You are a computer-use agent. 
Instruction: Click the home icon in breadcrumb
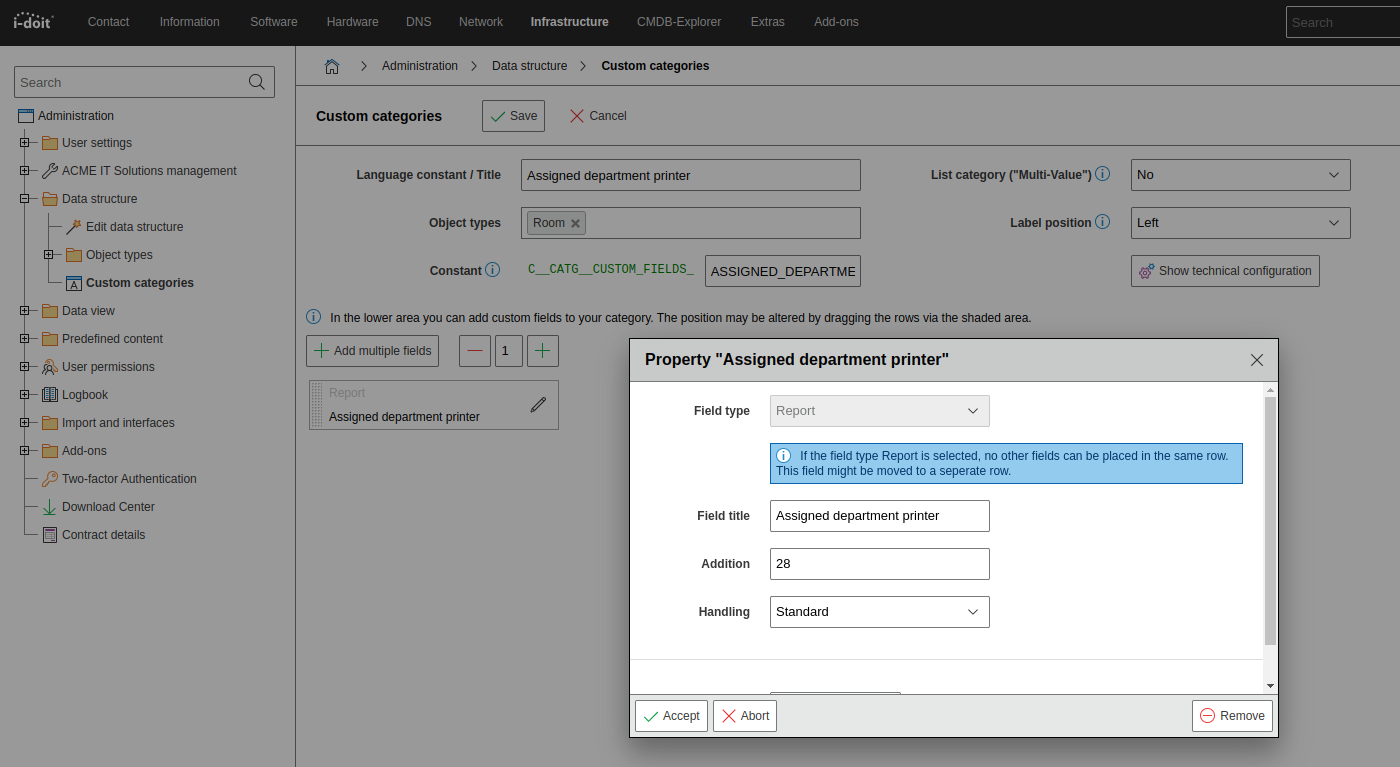click(x=332, y=66)
